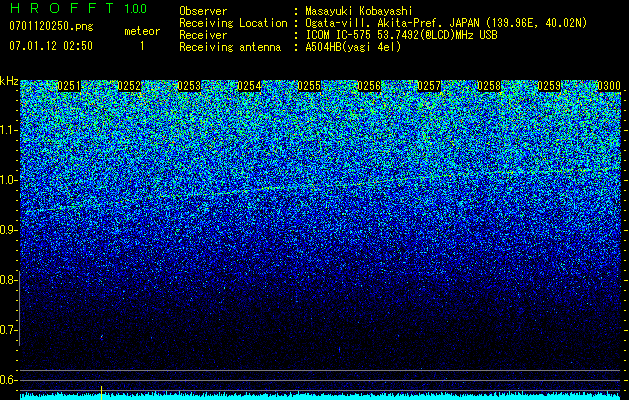Image resolution: width=629 pixels, height=400 pixels.
Task: Click the Observer label
Action: (203, 11)
